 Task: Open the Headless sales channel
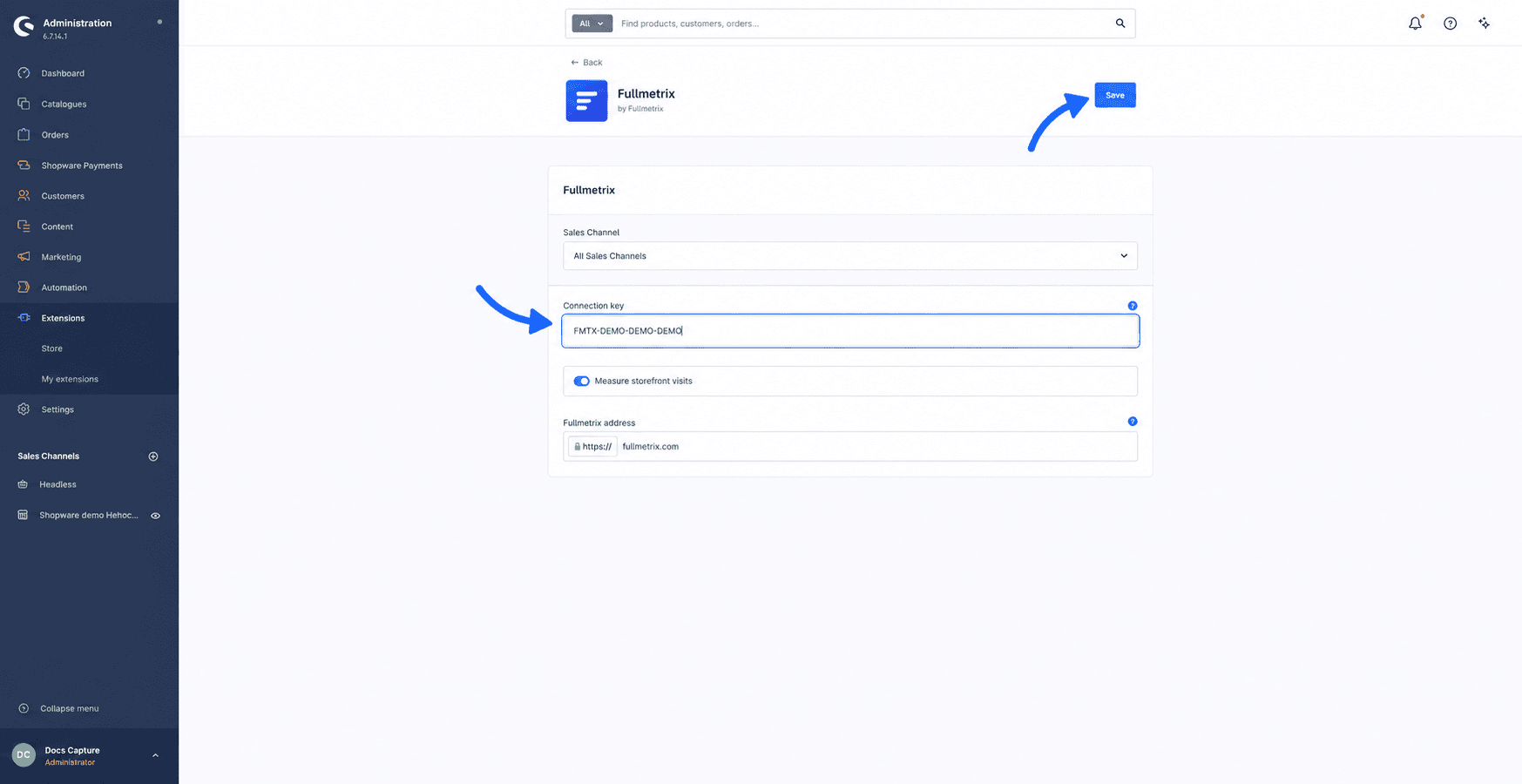point(57,484)
